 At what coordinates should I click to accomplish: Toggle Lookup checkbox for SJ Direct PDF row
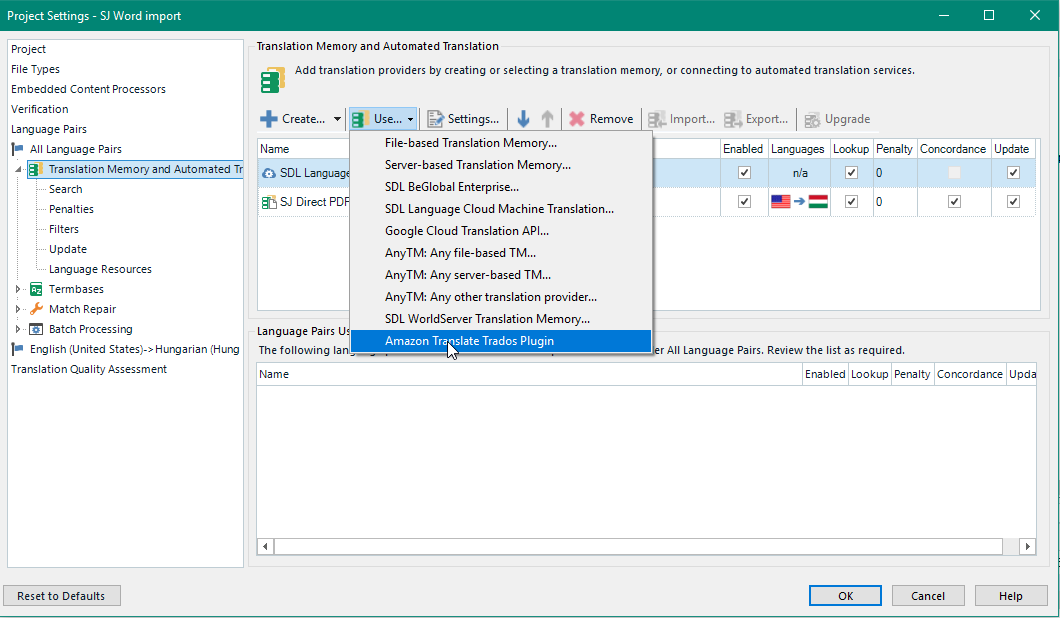coord(851,201)
